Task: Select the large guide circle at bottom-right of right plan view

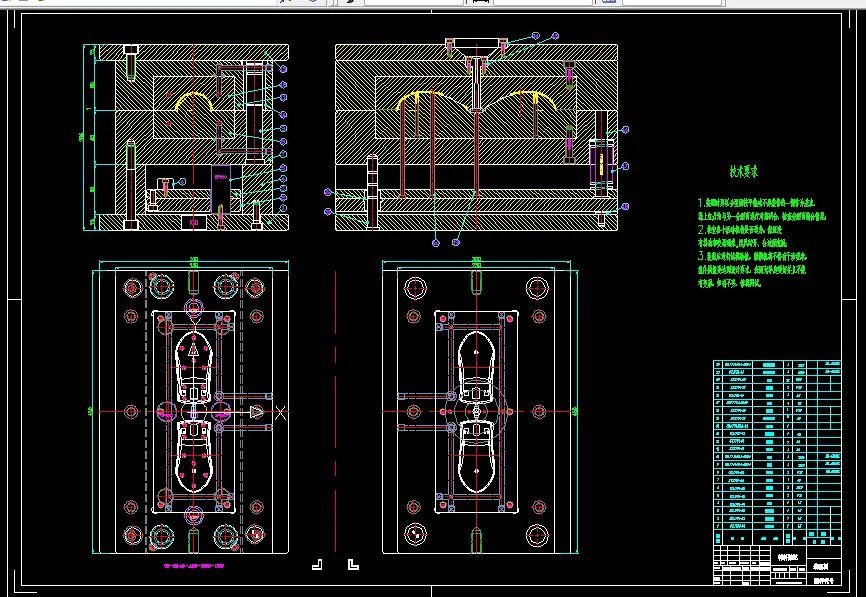Action: 538,534
